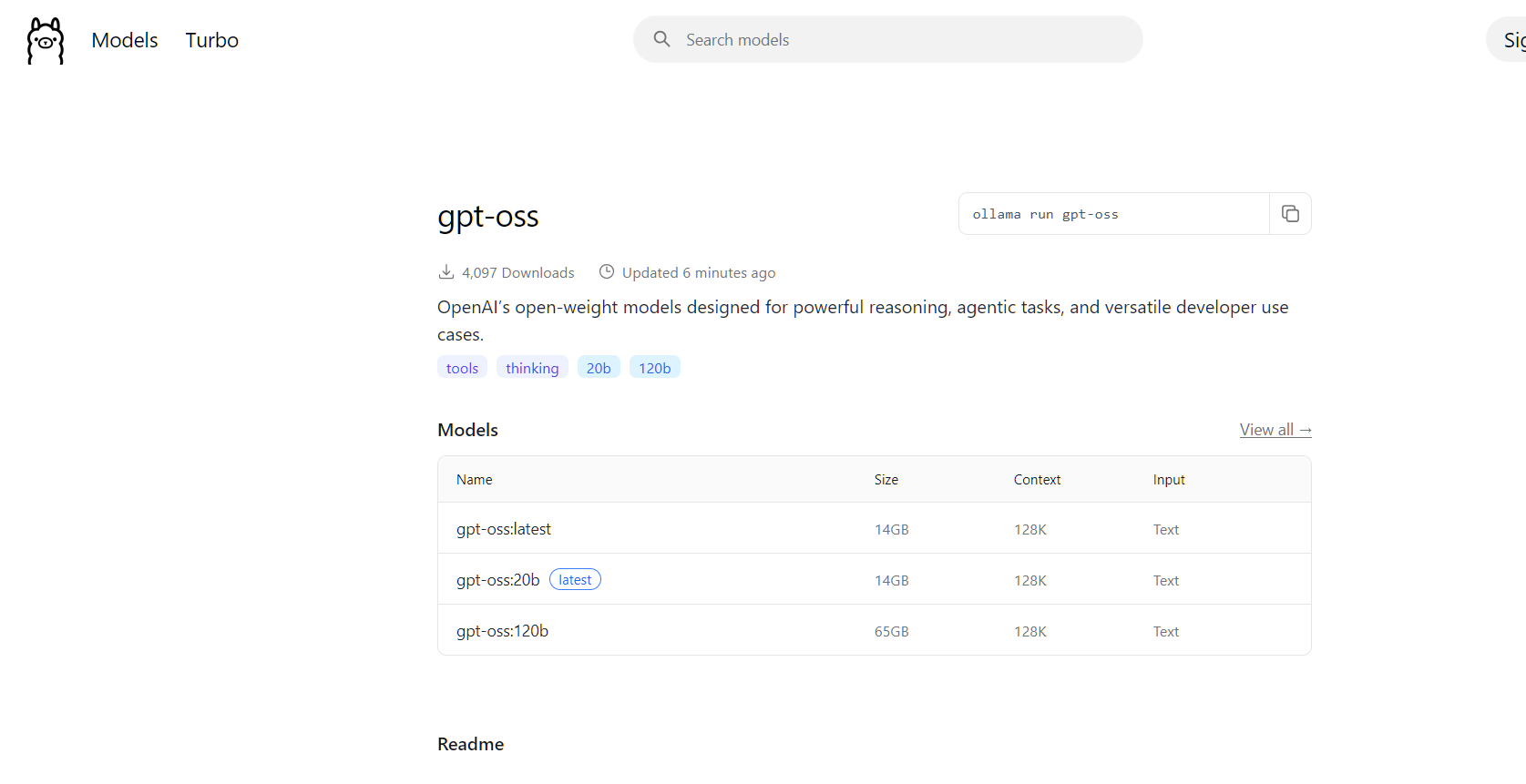Click the partially visible Sign in button
1526x784 pixels.
coord(1508,40)
